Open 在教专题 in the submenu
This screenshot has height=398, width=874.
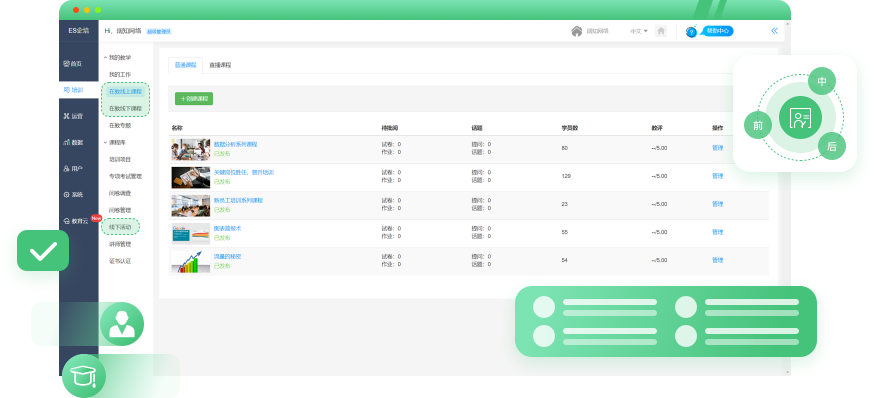(x=120, y=125)
